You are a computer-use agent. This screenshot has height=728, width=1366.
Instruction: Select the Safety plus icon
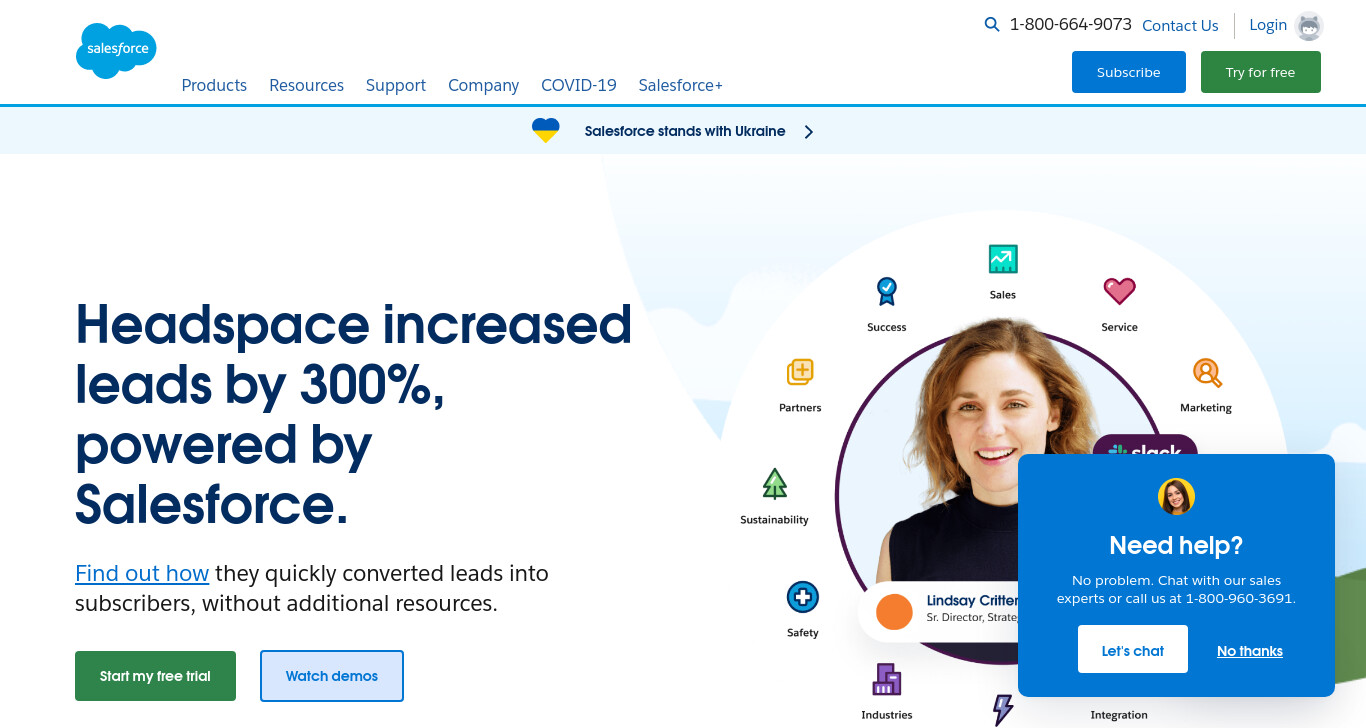tap(803, 598)
